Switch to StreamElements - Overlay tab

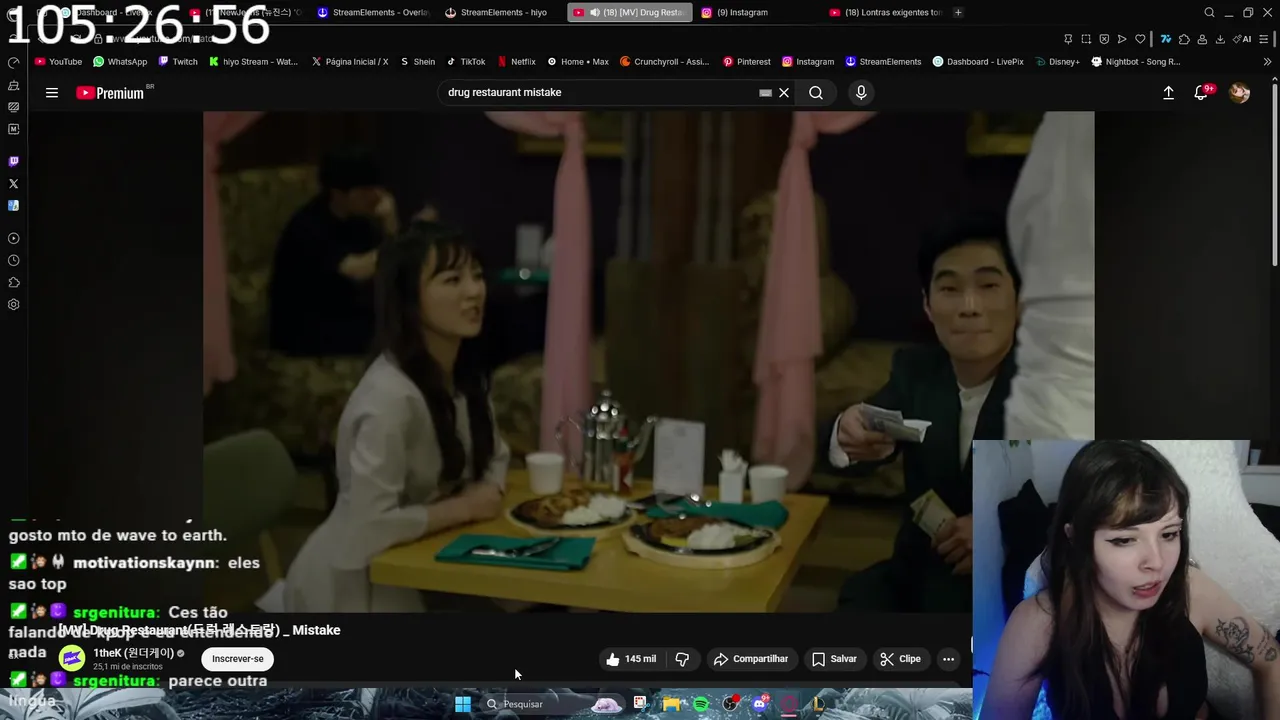372,12
